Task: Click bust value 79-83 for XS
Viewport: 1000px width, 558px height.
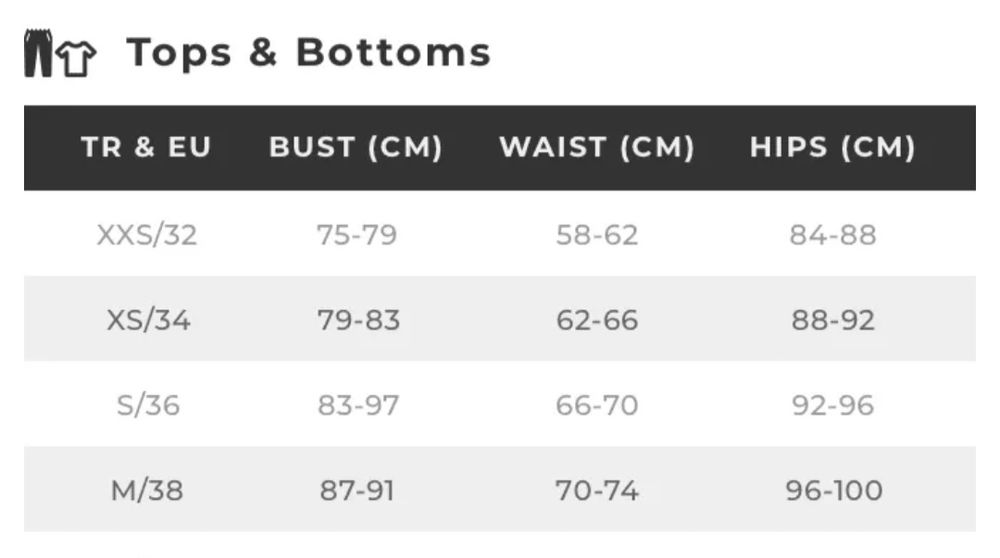Action: [x=359, y=320]
